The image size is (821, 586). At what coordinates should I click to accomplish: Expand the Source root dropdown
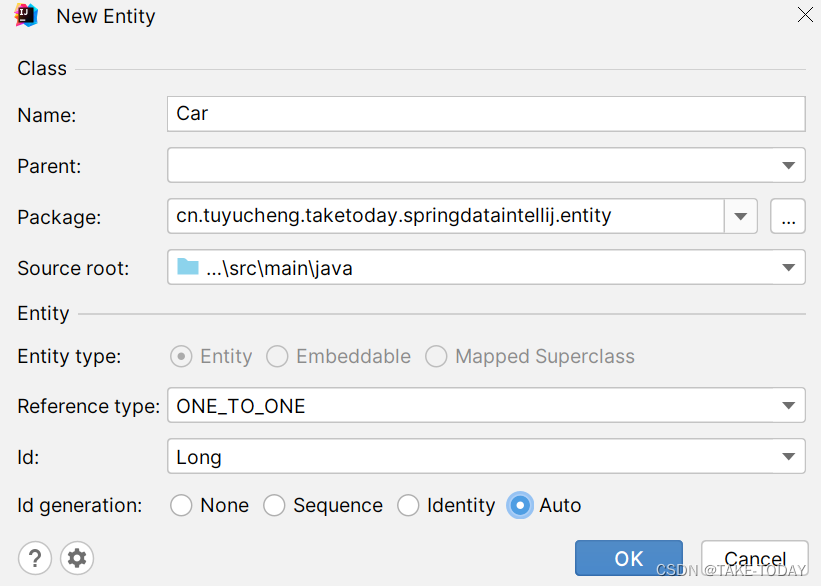[x=788, y=267]
